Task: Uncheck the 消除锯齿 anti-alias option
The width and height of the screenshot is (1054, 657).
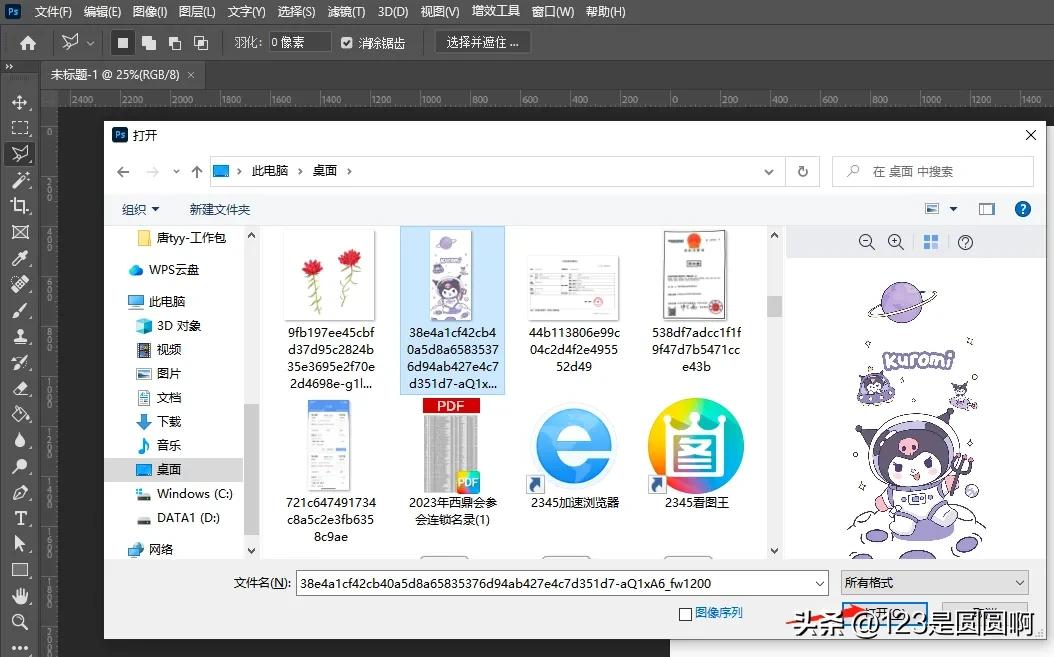Action: pyautogui.click(x=345, y=41)
